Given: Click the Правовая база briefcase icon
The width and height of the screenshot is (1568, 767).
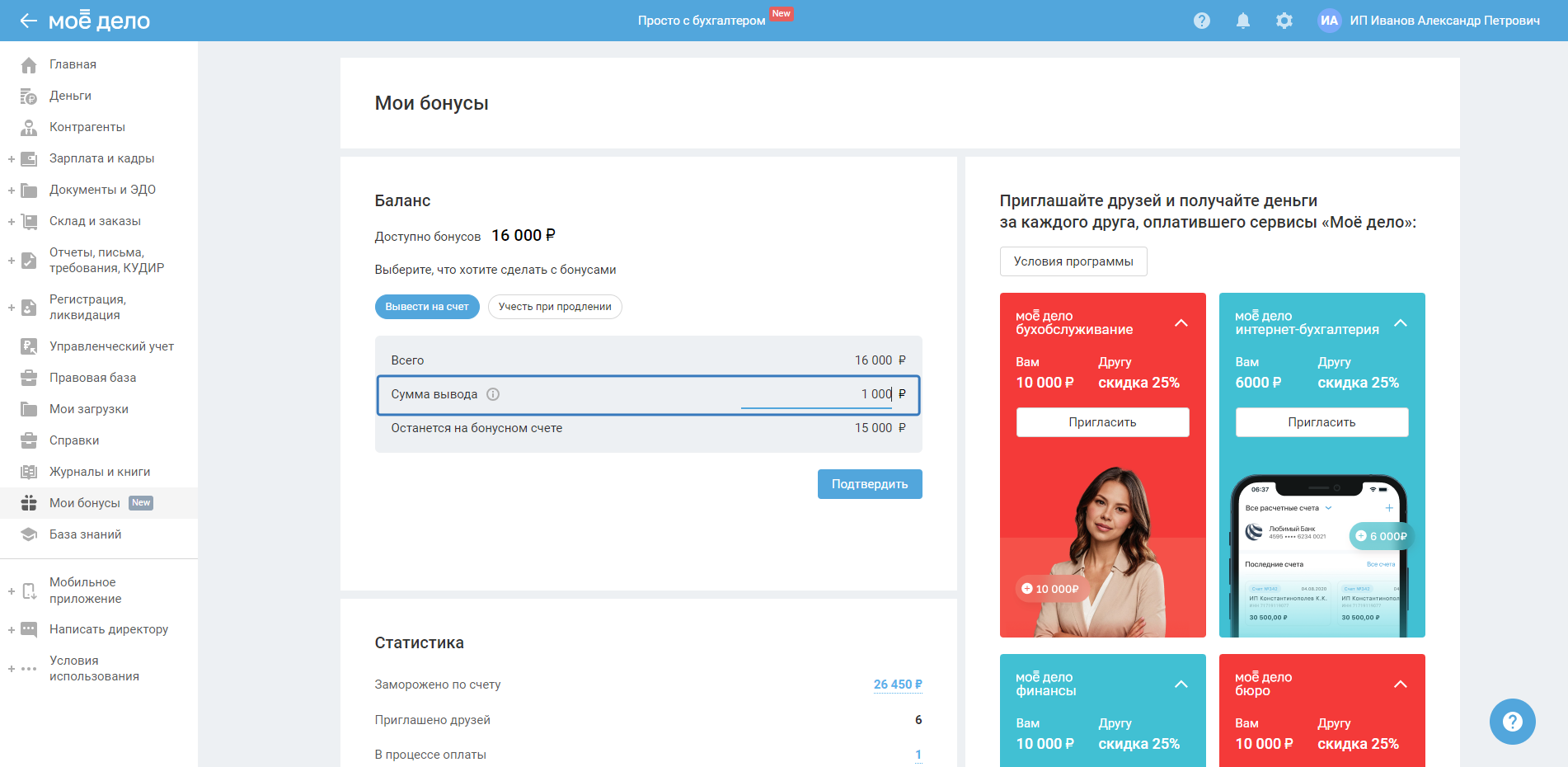Looking at the screenshot, I should (x=29, y=378).
